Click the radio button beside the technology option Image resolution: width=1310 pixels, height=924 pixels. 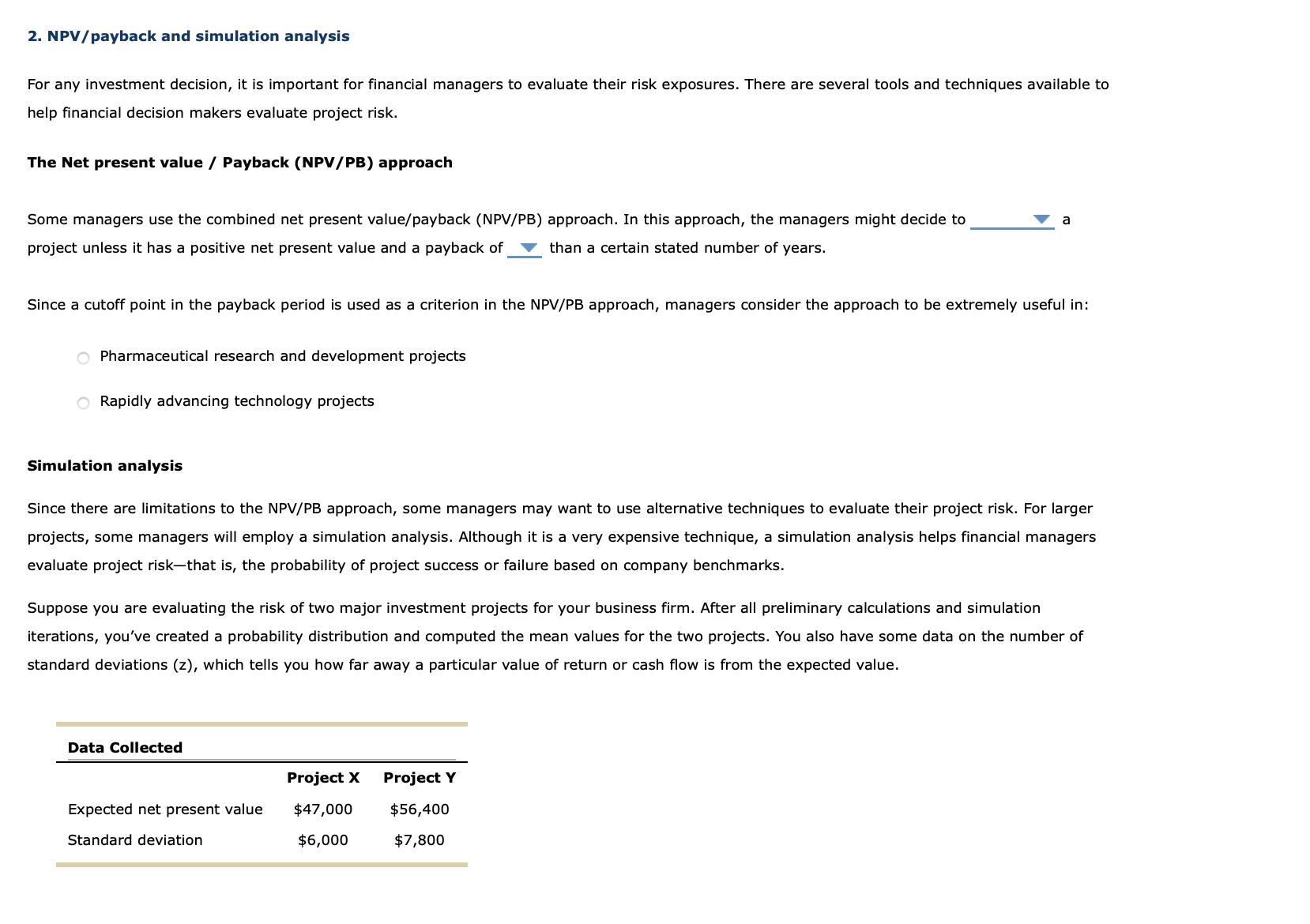click(81, 403)
